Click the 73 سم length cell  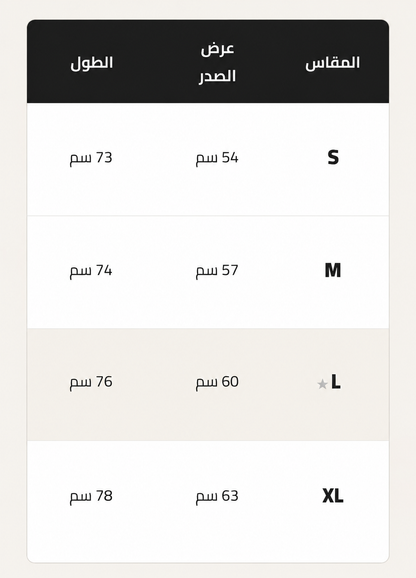91,158
